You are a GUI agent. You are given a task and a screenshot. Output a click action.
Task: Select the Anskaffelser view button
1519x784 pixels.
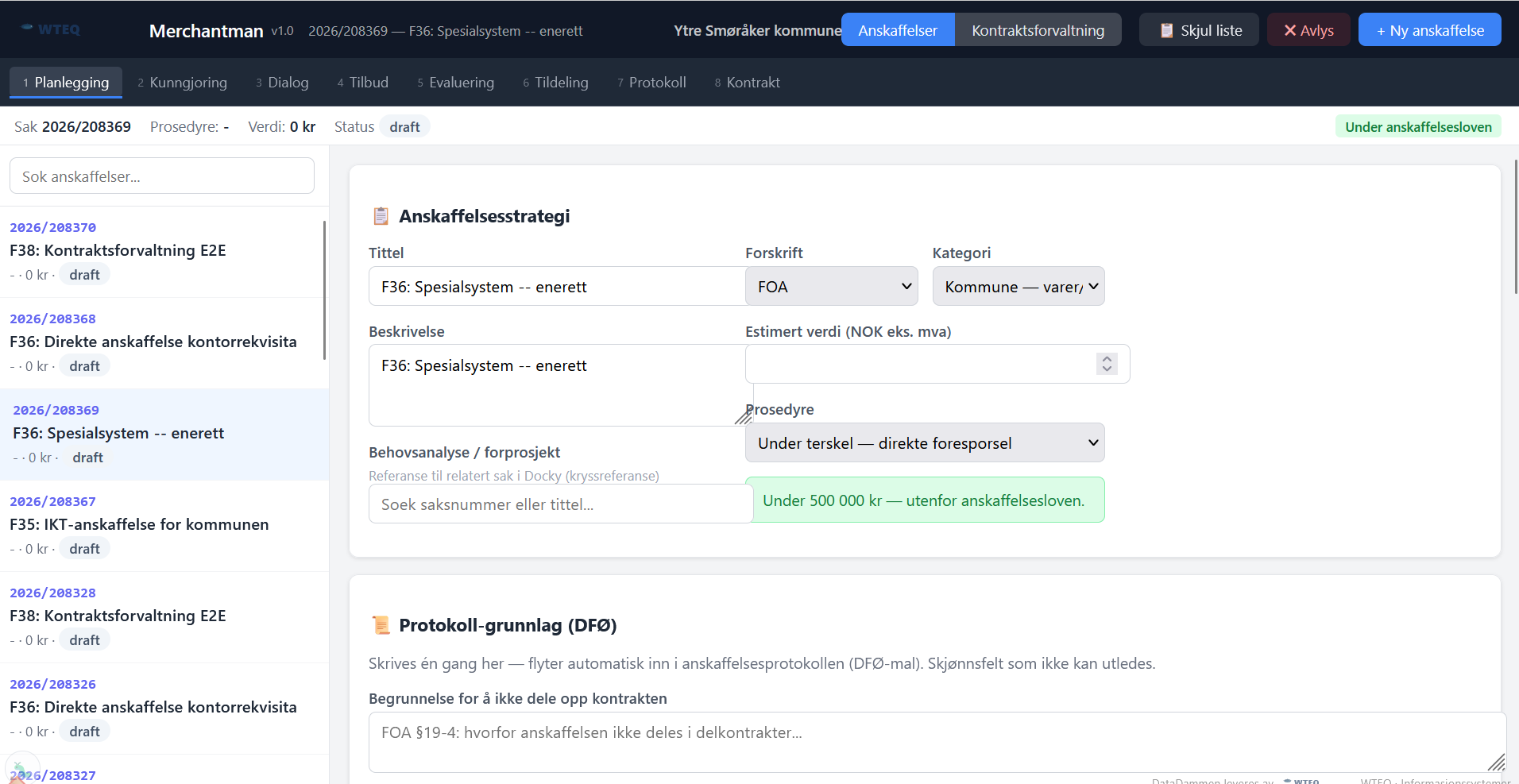point(898,30)
